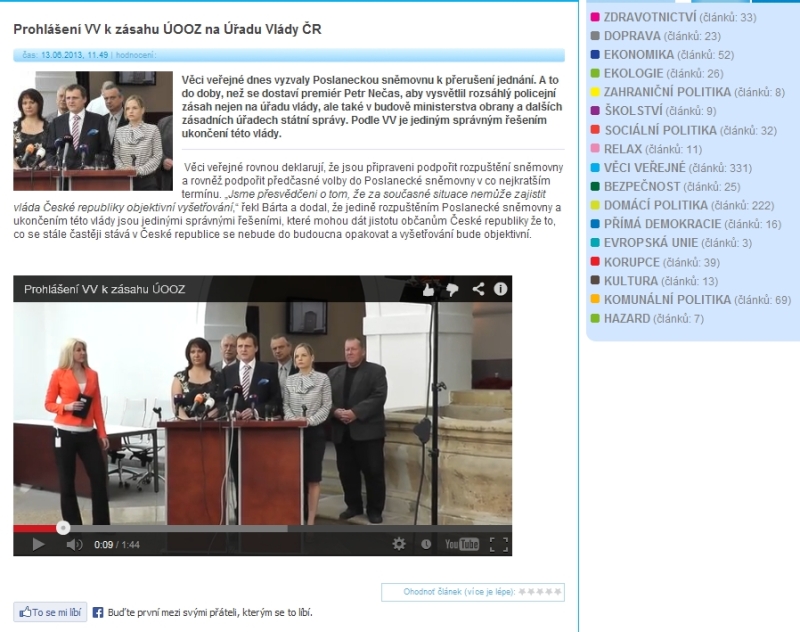Dislike the video with thumbs-down icon

(452, 289)
